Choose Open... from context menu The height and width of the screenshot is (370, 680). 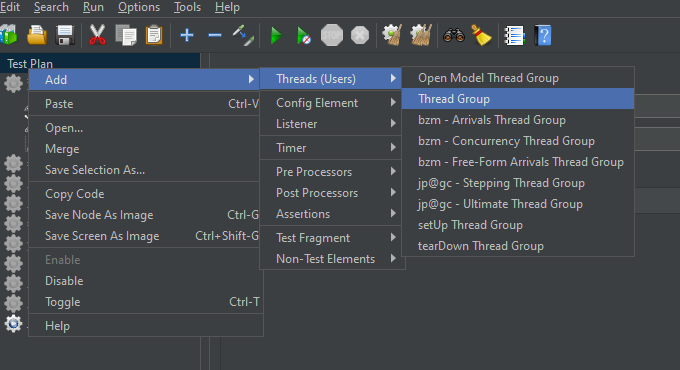pos(144,128)
